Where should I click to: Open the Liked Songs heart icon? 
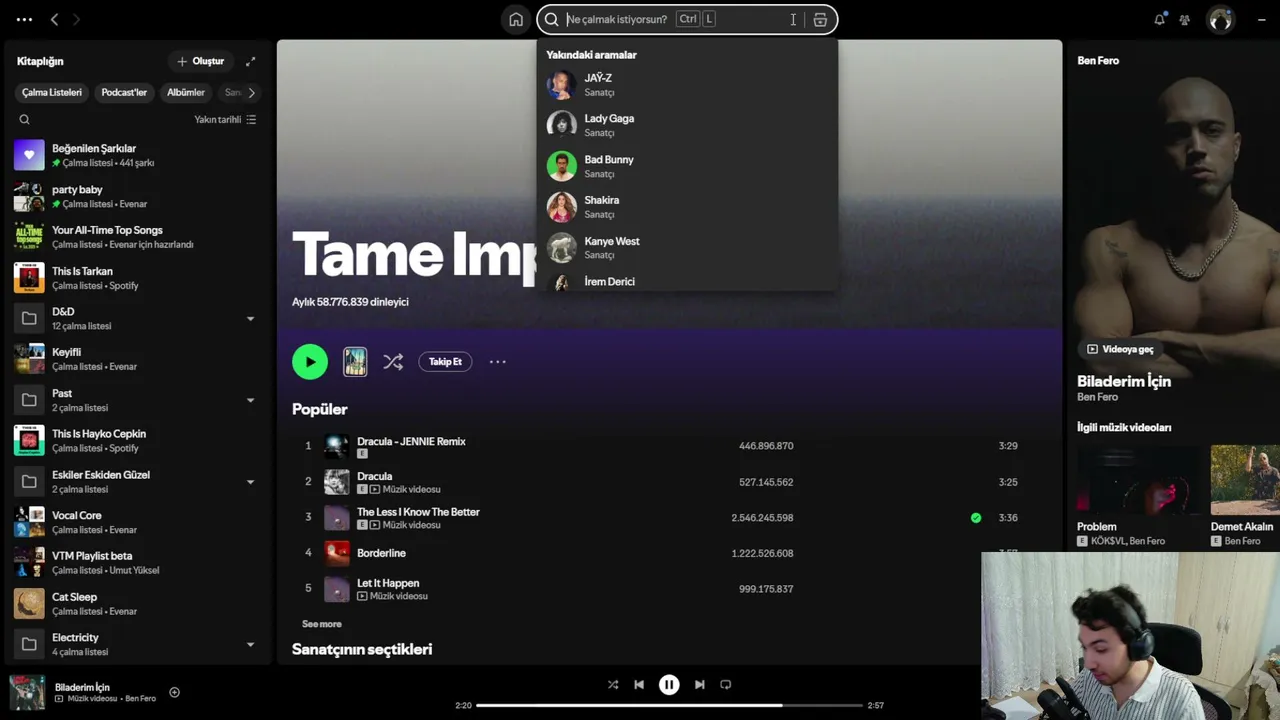pyautogui.click(x=29, y=155)
